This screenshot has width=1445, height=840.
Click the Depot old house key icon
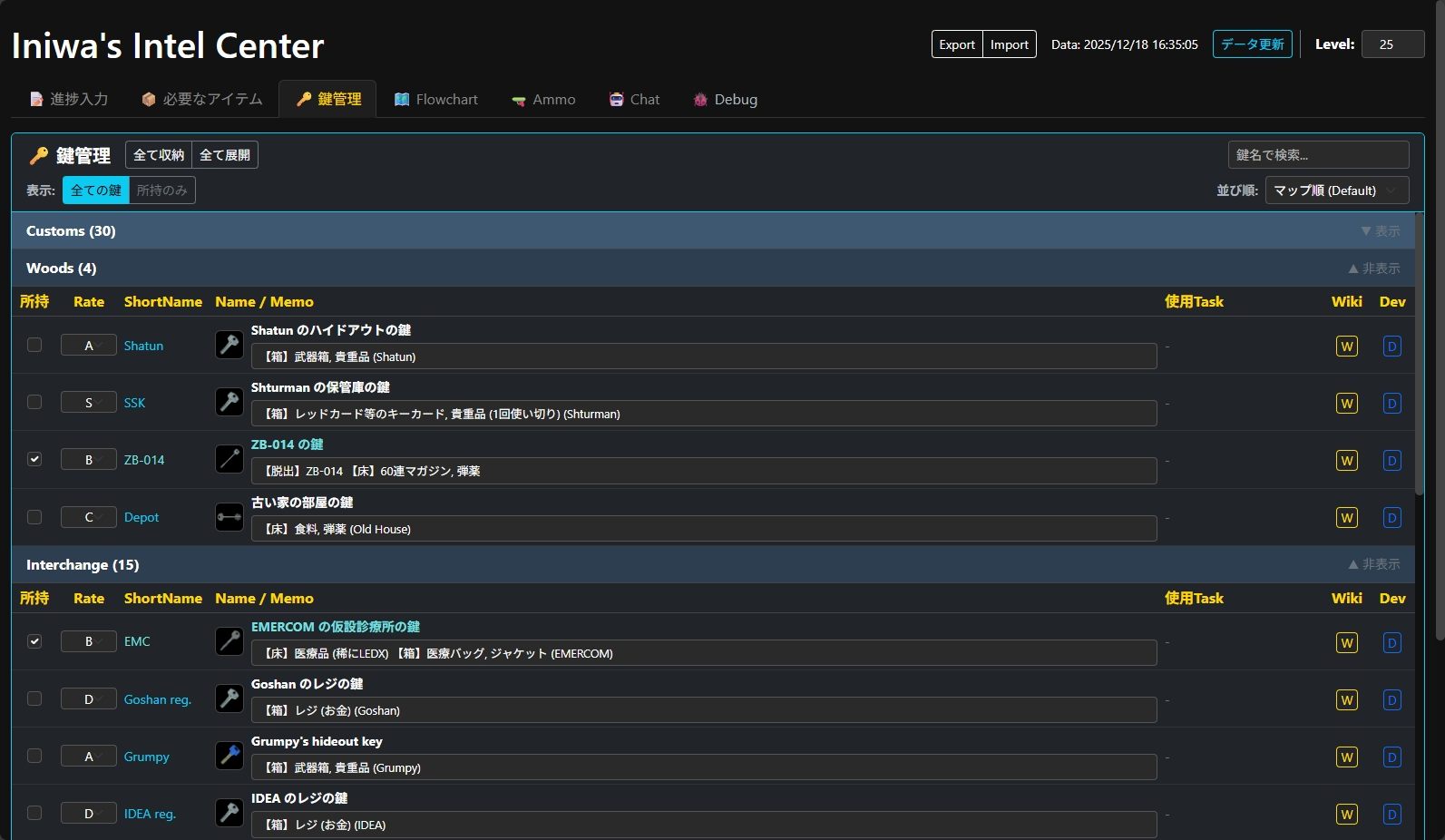[x=229, y=517]
